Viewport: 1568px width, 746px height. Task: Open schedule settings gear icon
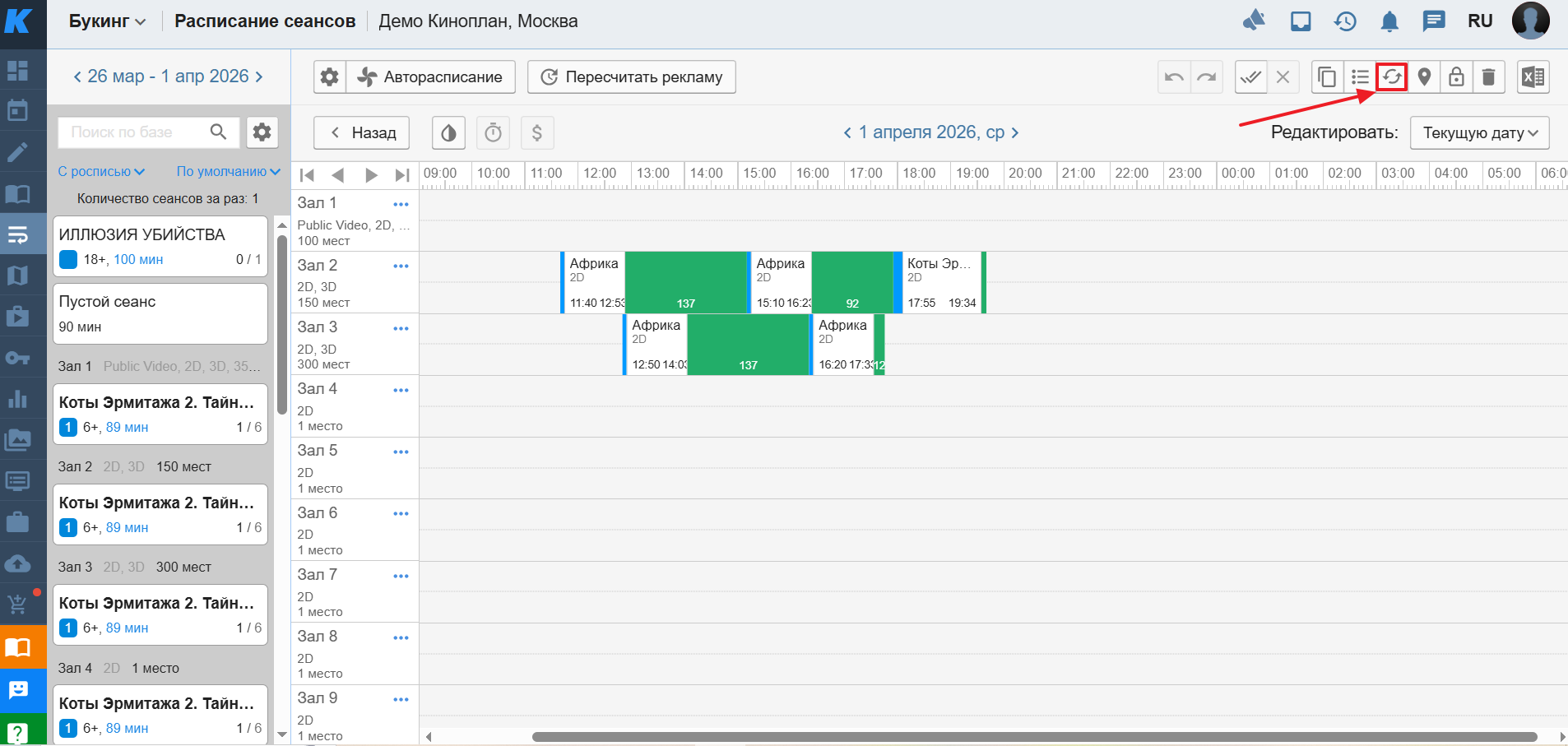[x=329, y=77]
